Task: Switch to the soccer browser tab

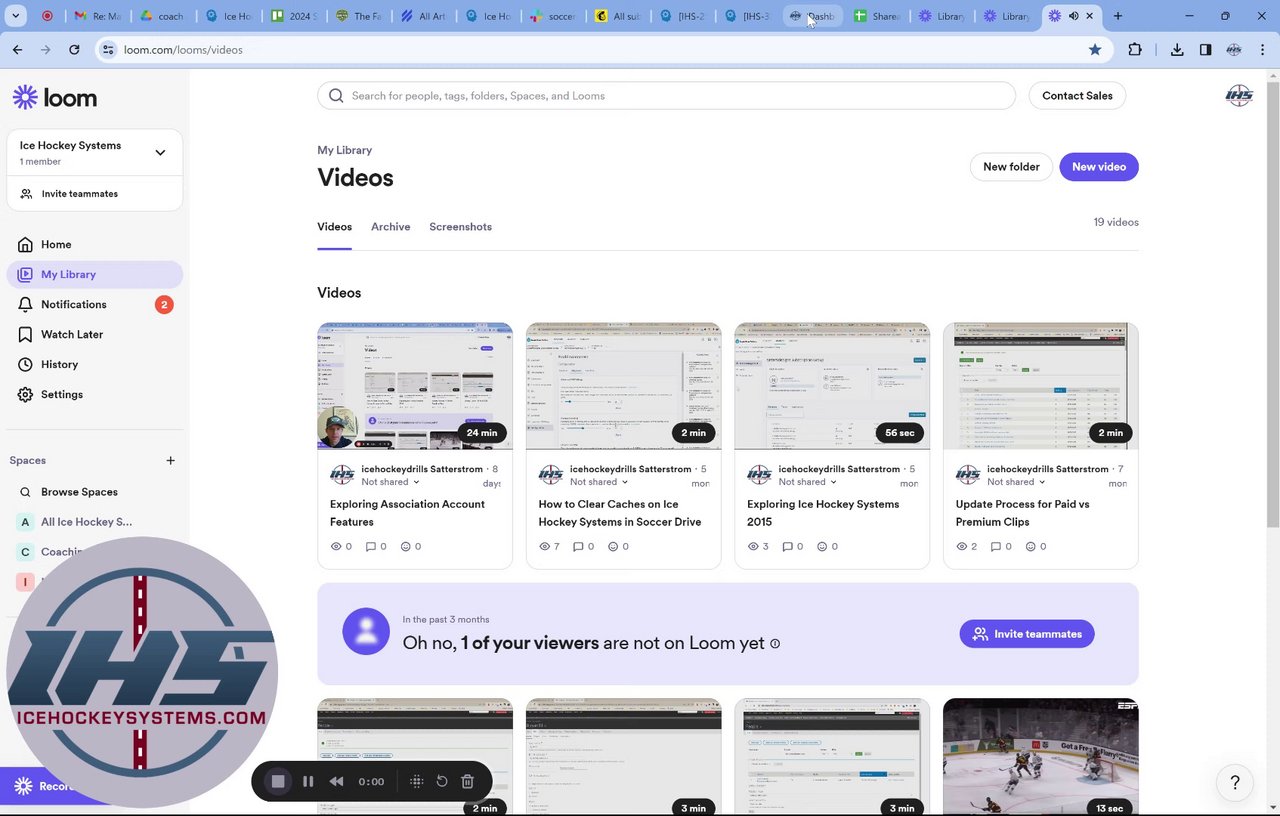Action: (x=553, y=16)
